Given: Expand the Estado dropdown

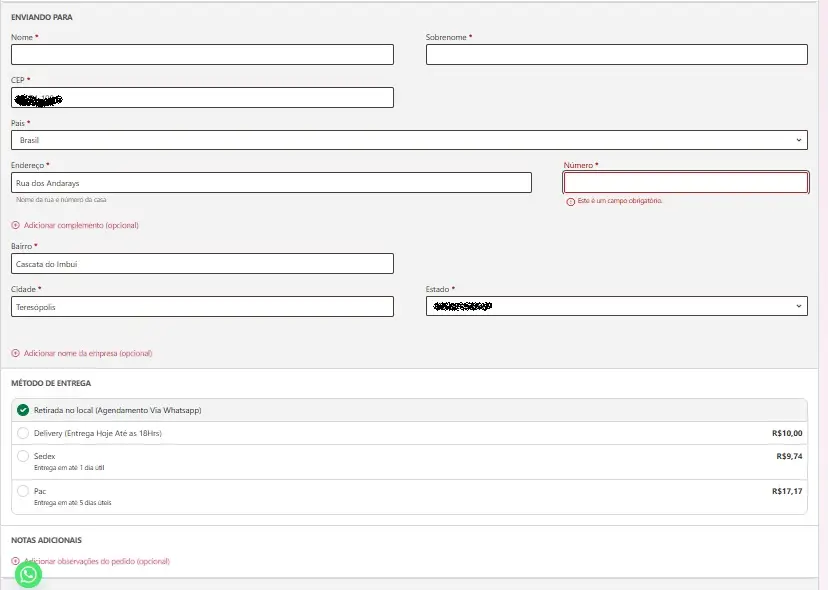Looking at the screenshot, I should (x=616, y=306).
